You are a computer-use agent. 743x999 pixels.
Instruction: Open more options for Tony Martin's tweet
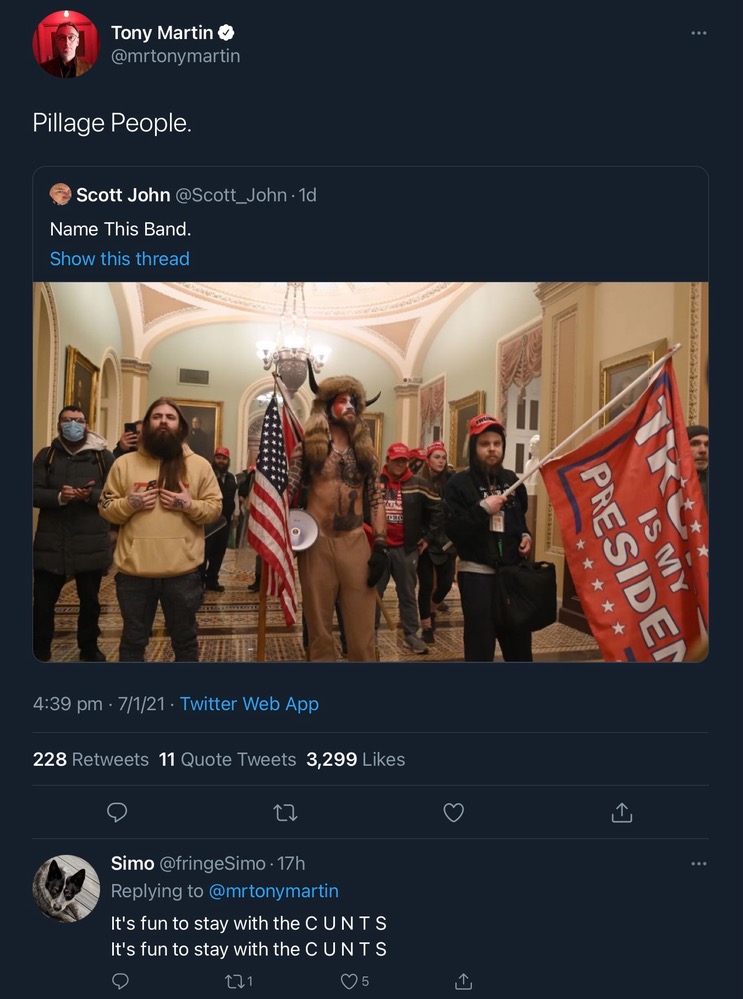pyautogui.click(x=698, y=34)
